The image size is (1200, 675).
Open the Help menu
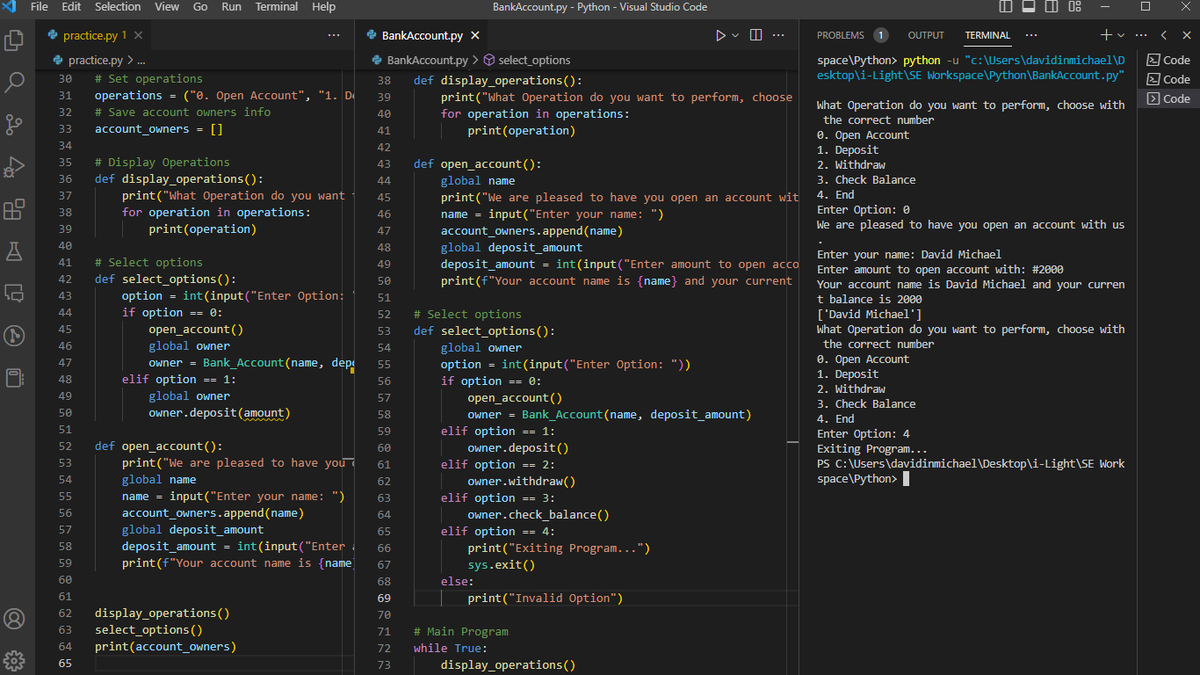324,7
